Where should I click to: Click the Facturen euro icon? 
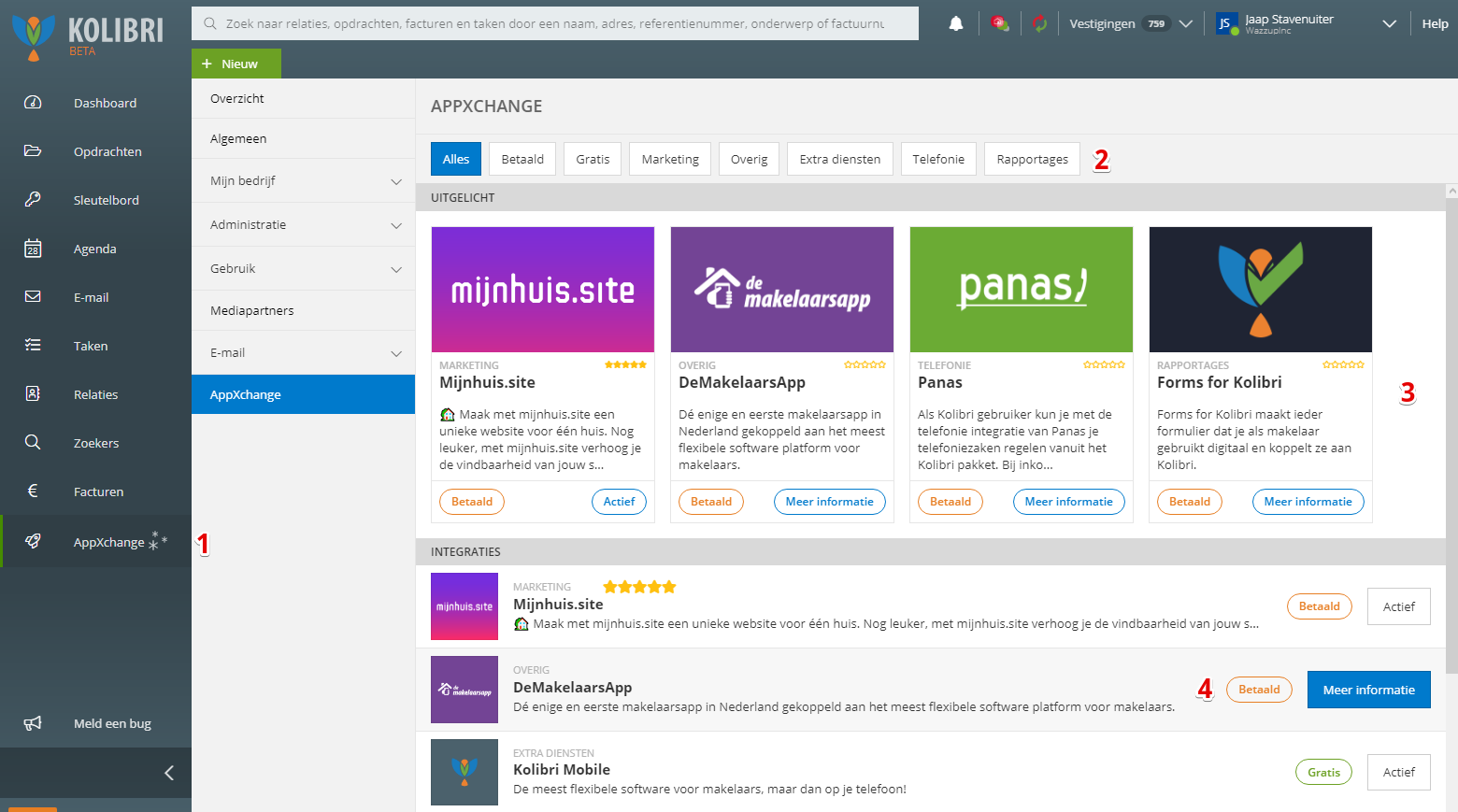(33, 491)
